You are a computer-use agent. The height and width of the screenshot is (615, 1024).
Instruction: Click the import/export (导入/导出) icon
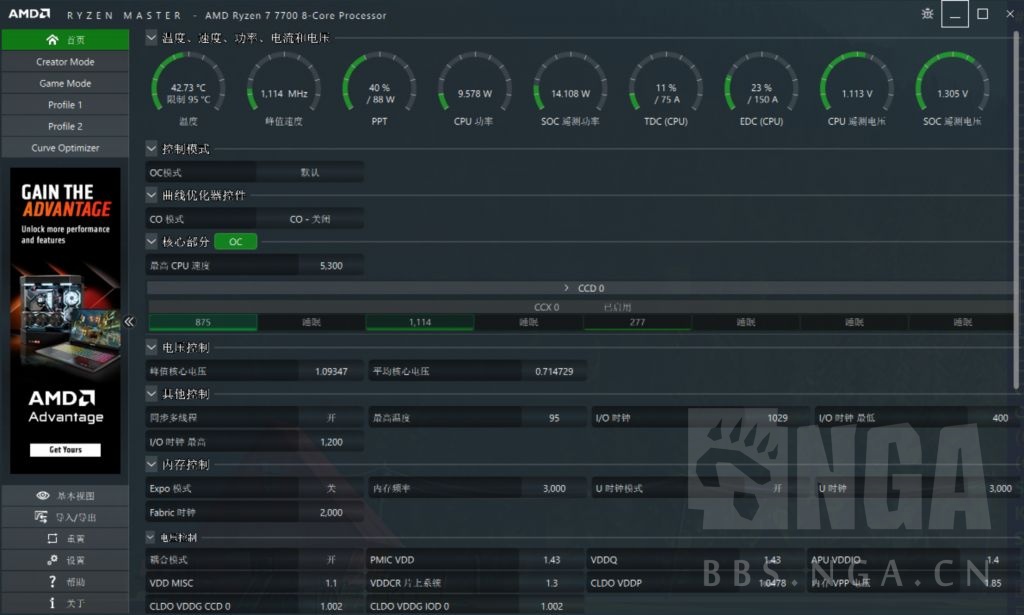40,517
